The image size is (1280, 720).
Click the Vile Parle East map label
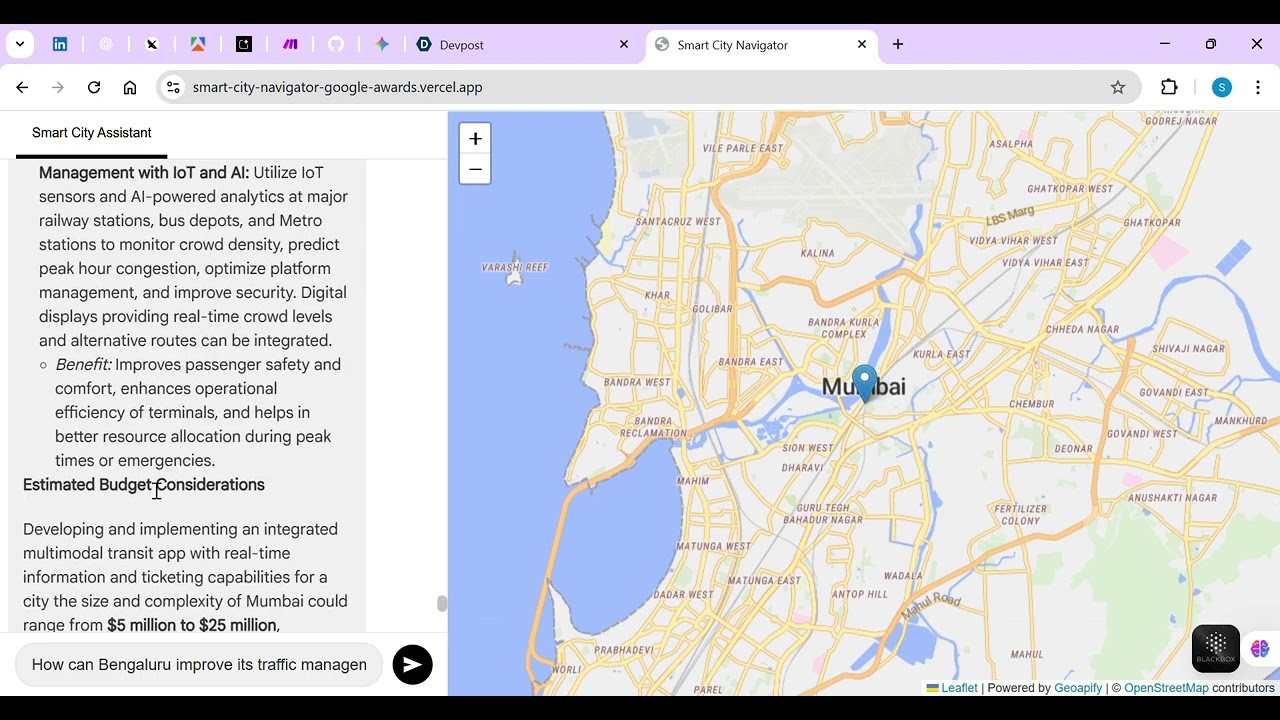tap(743, 148)
